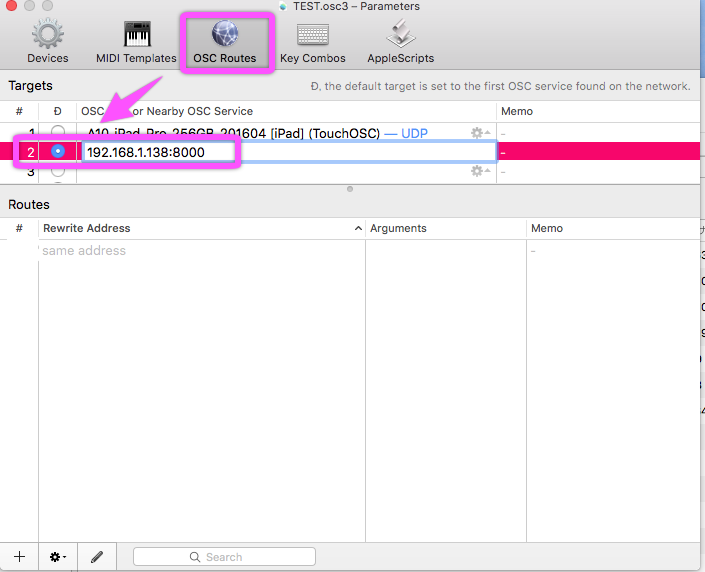Select default target radio for row 1
Image resolution: width=705 pixels, height=572 pixels.
pyautogui.click(x=59, y=132)
